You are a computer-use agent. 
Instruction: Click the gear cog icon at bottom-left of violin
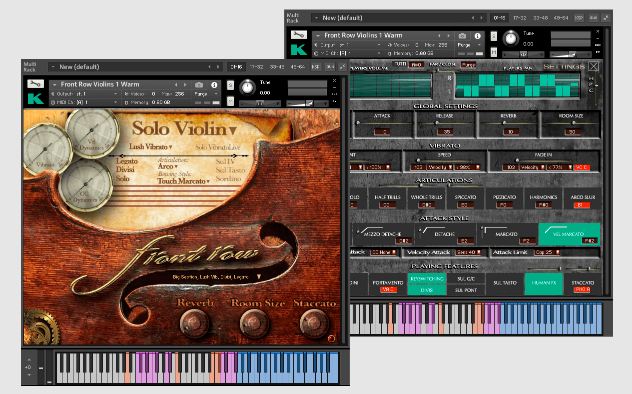tap(41, 327)
